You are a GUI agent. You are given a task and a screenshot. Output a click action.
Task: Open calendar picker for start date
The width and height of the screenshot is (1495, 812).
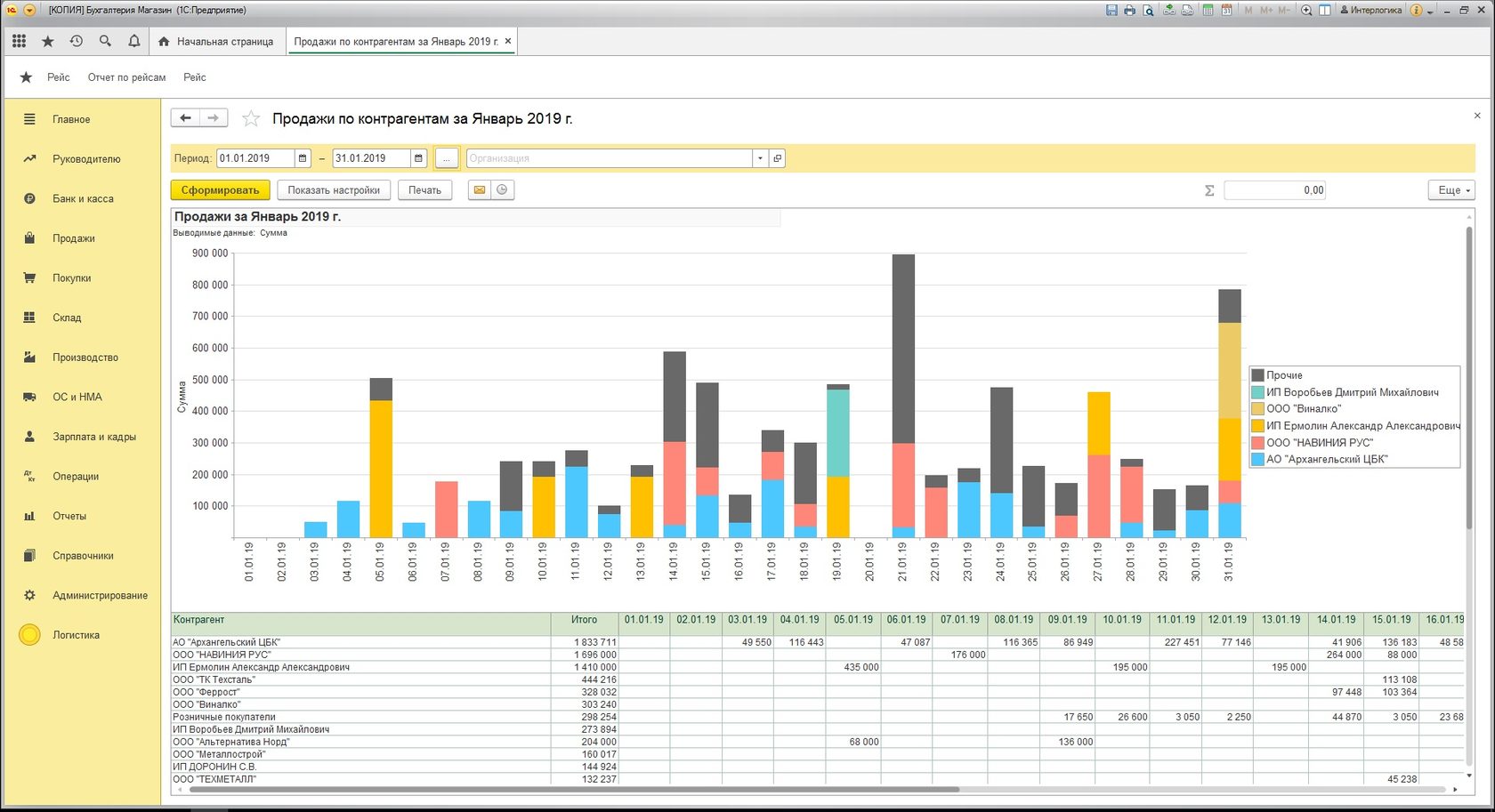pyautogui.click(x=303, y=158)
